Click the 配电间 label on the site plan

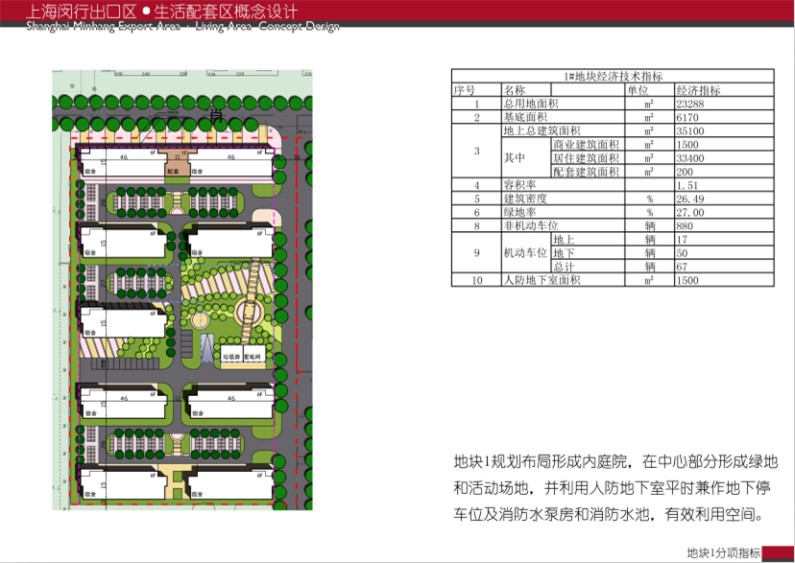254,356
